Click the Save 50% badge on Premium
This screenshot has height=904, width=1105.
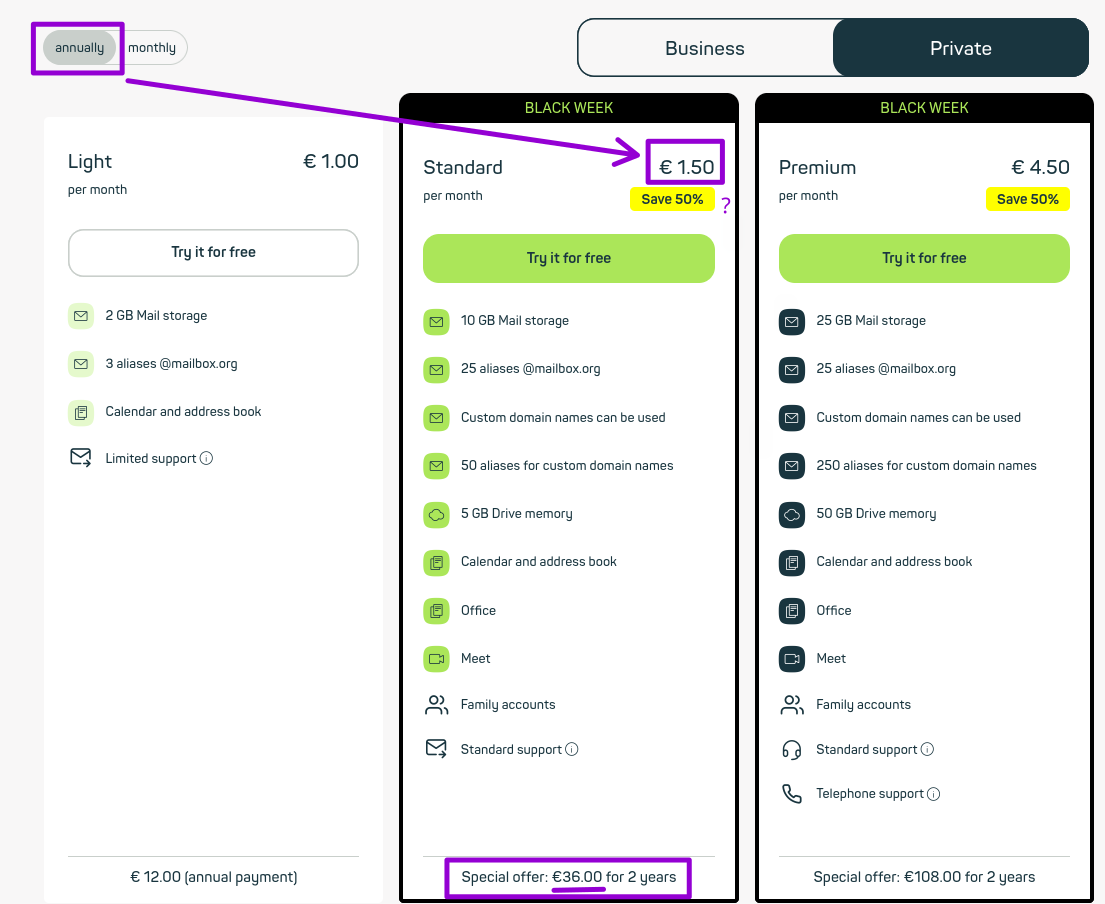tap(1028, 199)
